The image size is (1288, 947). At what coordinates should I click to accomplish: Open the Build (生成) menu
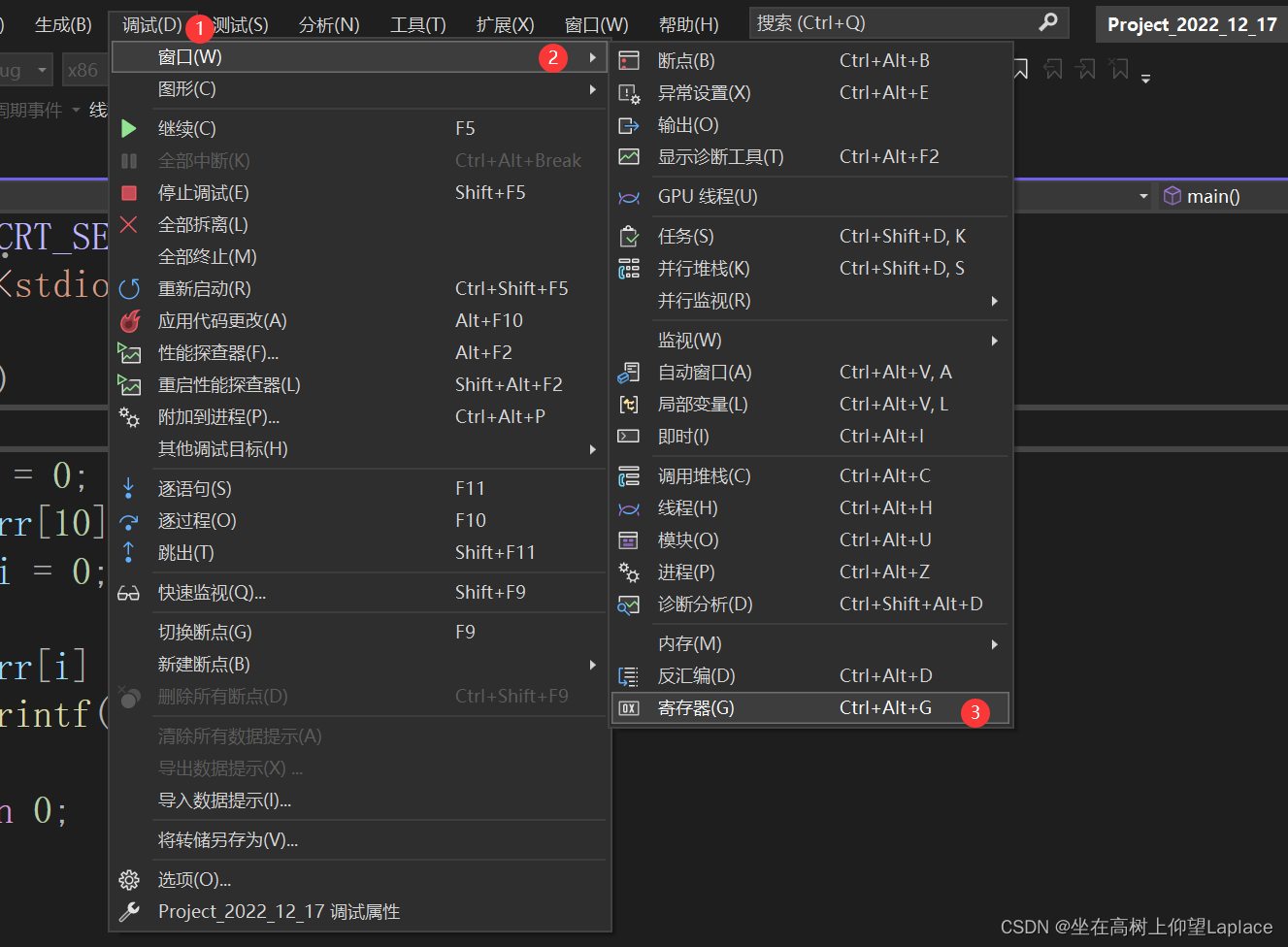coord(63,24)
